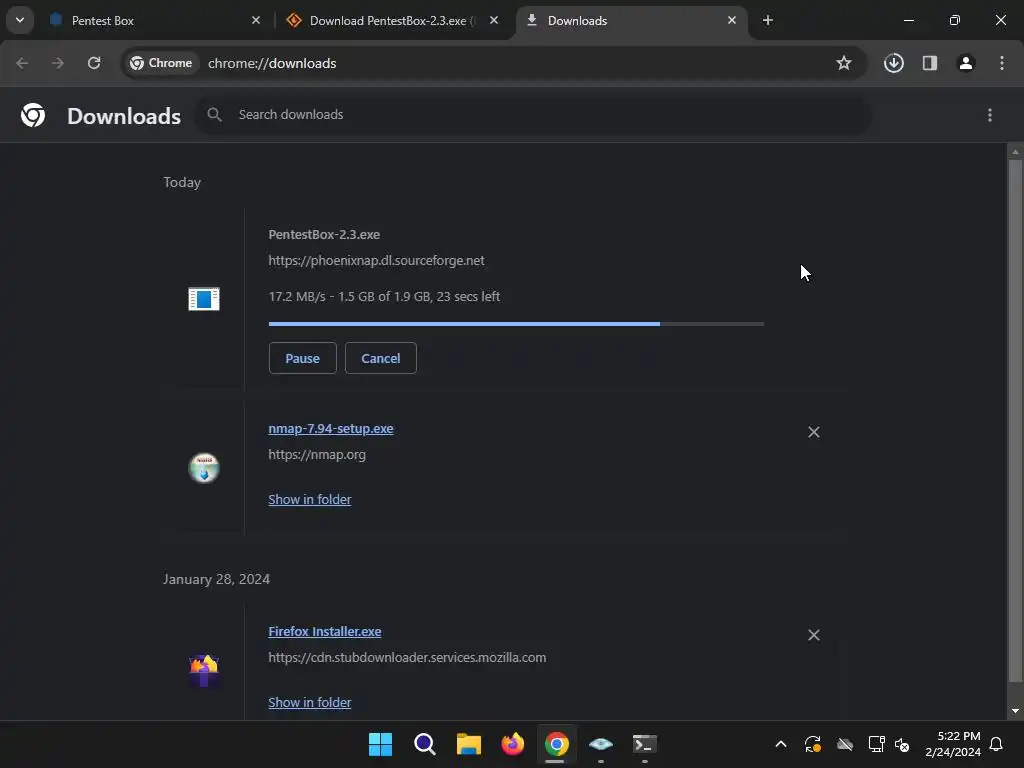Click the sync status tray icon
Screen dimensions: 1024x768
coord(812,744)
